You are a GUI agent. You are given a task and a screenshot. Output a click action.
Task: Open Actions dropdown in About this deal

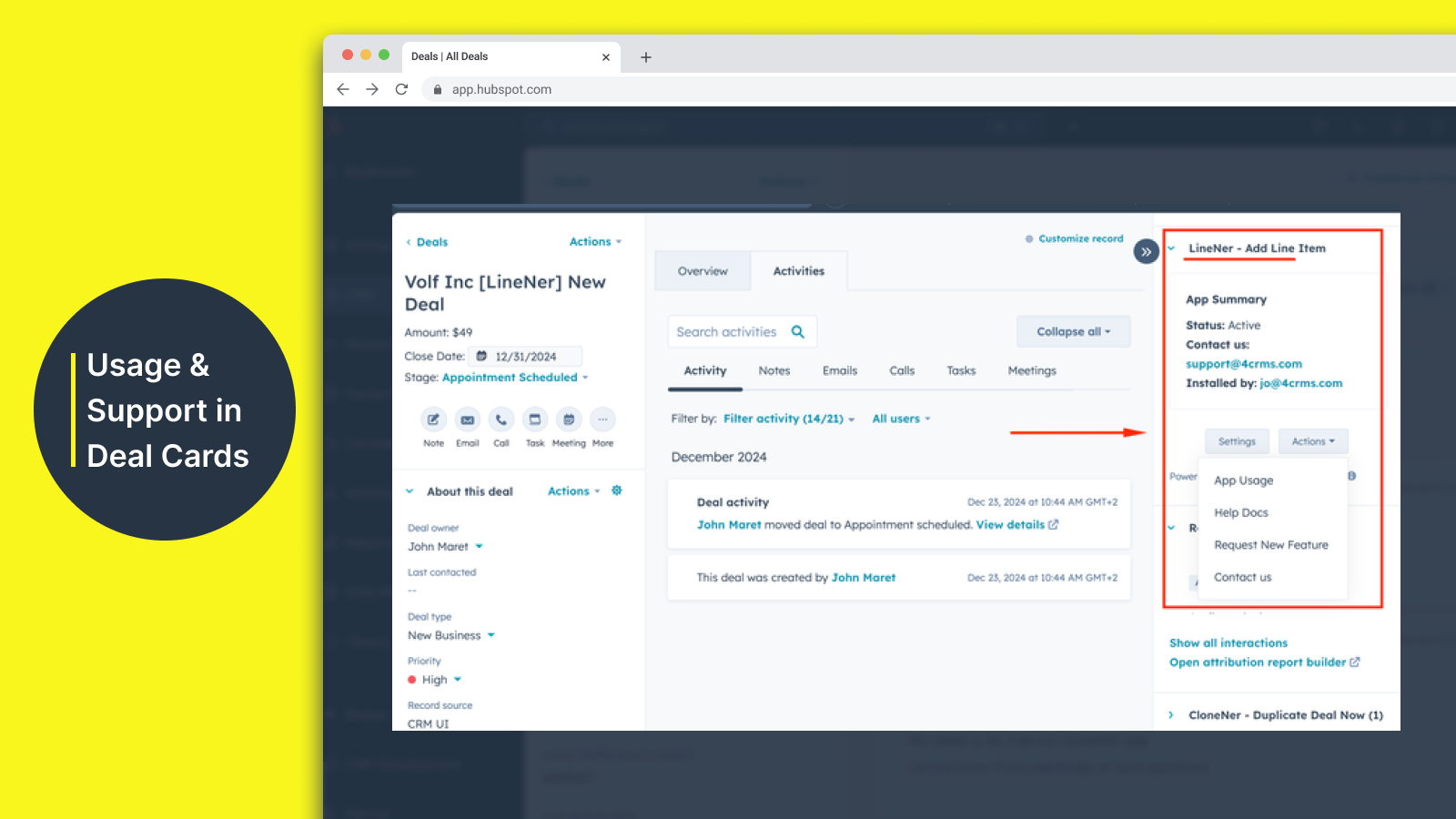(x=574, y=491)
